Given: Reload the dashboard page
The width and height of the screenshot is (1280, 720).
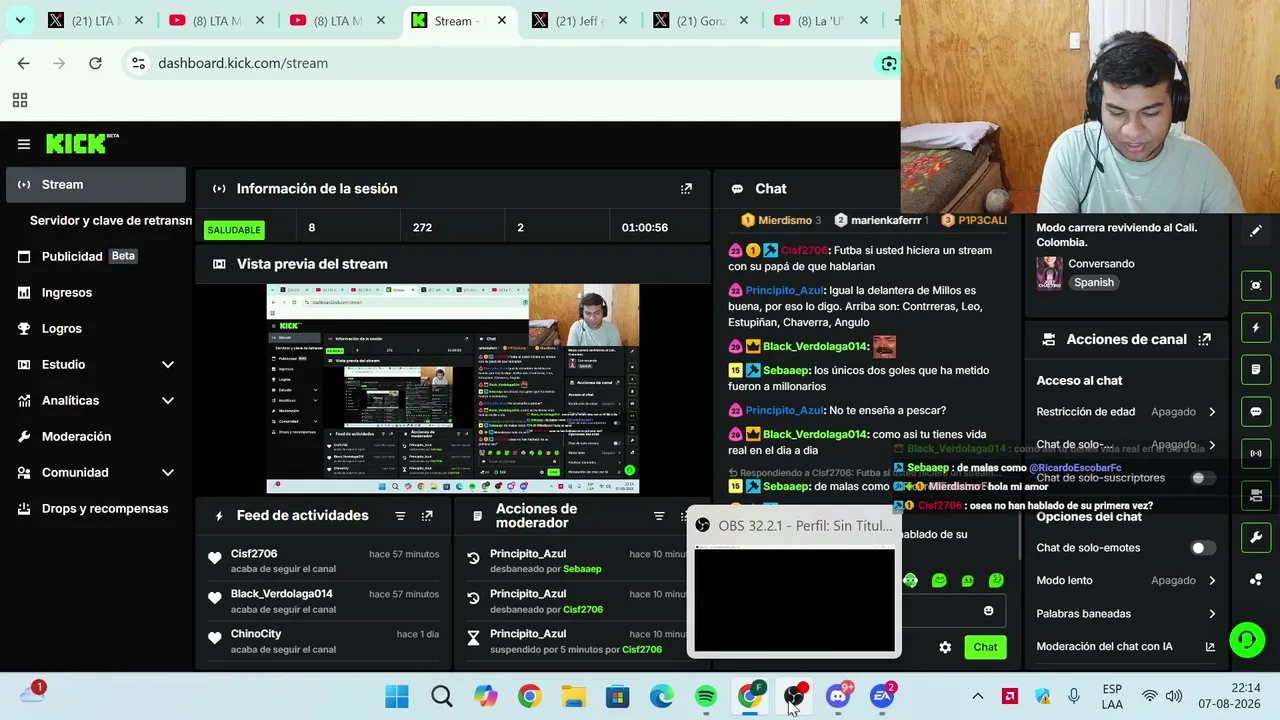Looking at the screenshot, I should [95, 63].
